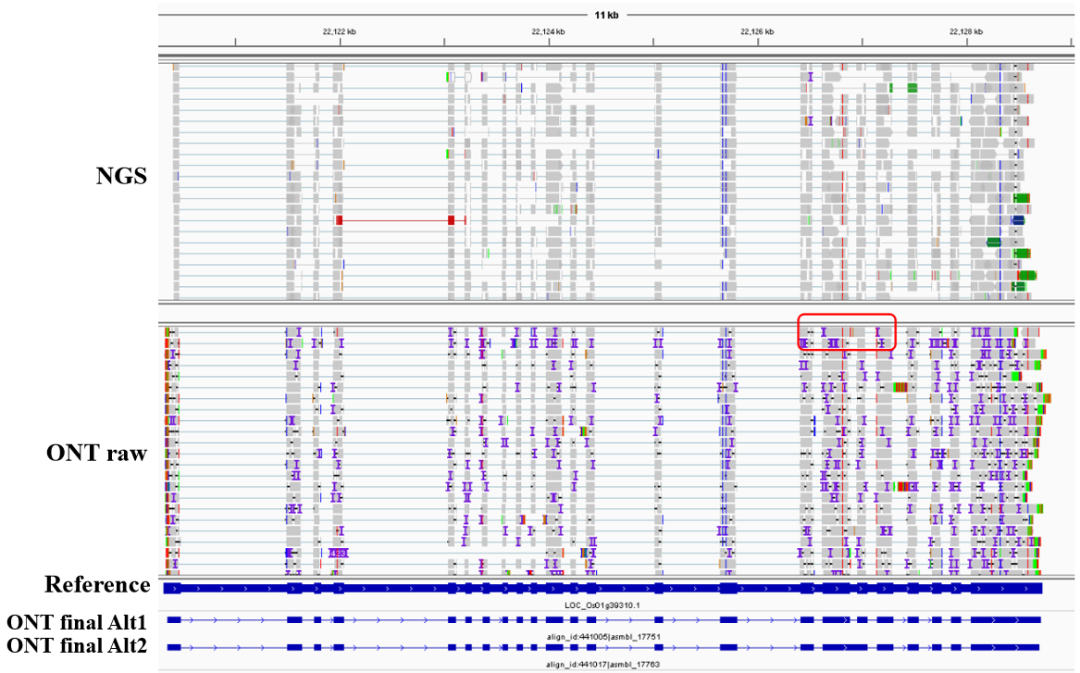The width and height of the screenshot is (1080, 673).
Task: Click the 22,124 kb ruler label
Action: click(x=548, y=32)
